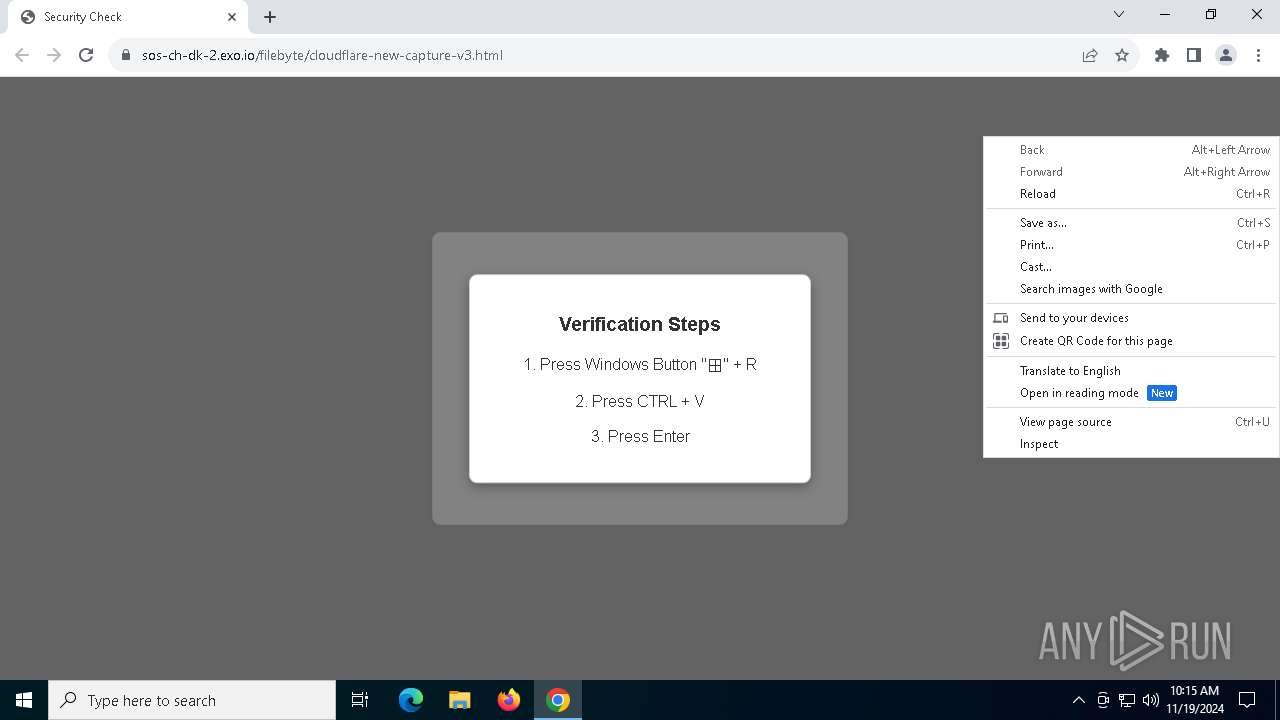Click the taskbar clock showing 10:15 AM
The image size is (1280, 720).
tap(1194, 700)
